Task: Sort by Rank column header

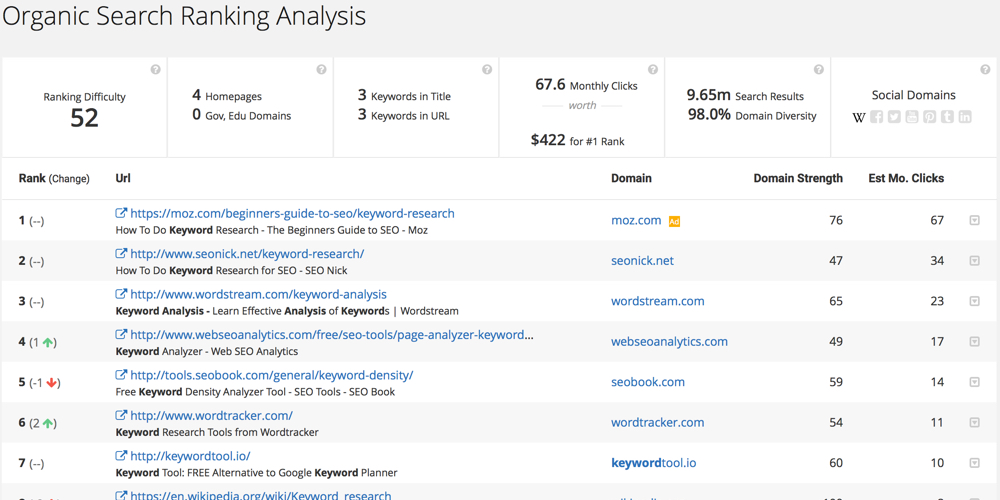Action: pyautogui.click(x=54, y=179)
